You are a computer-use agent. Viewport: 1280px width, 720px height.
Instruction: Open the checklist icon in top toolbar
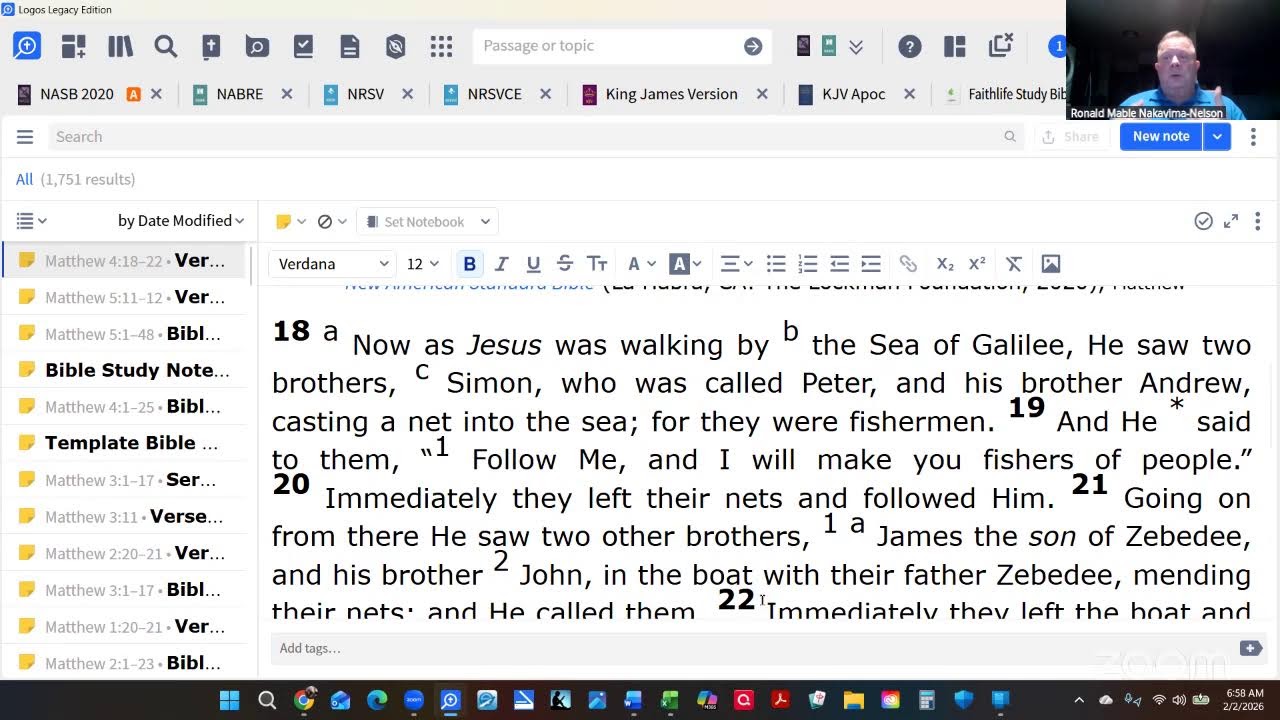(x=303, y=46)
